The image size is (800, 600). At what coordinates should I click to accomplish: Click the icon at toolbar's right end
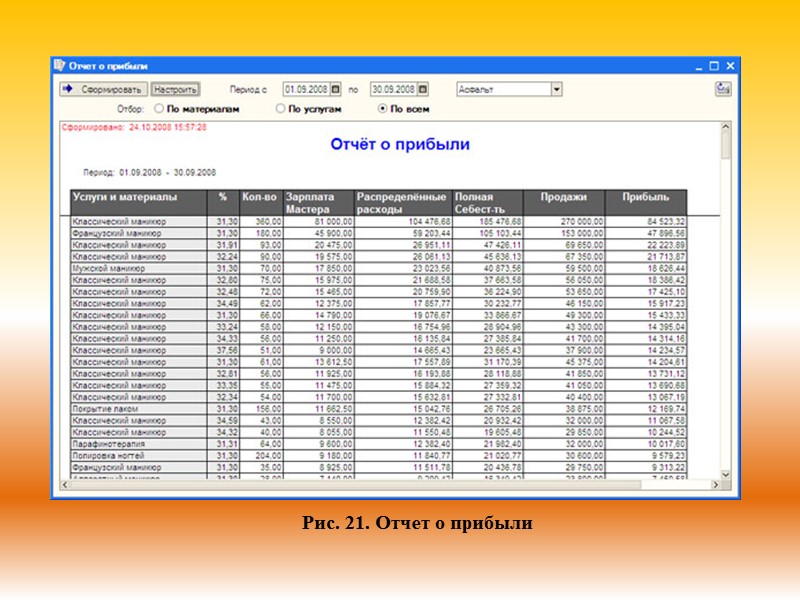(x=723, y=89)
